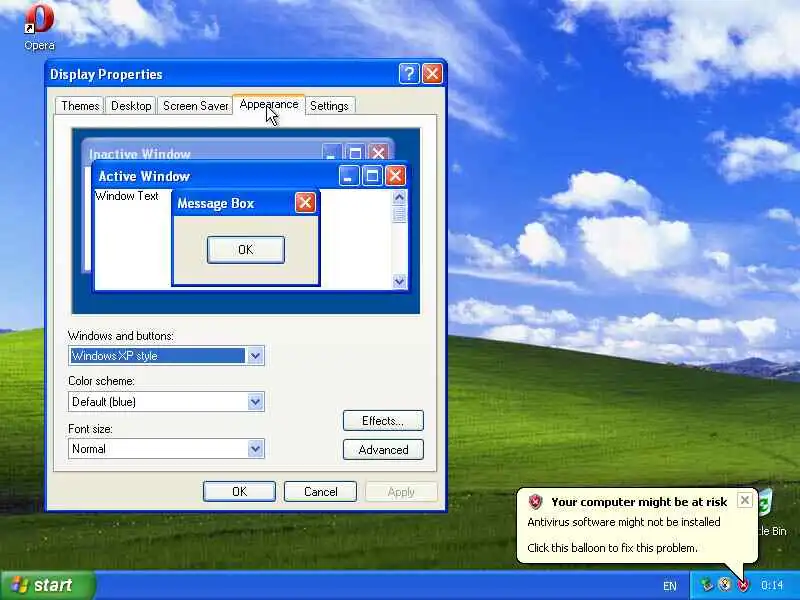800x600 pixels.
Task: Click the "Font size:" label
Action: pyautogui.click(x=90, y=429)
